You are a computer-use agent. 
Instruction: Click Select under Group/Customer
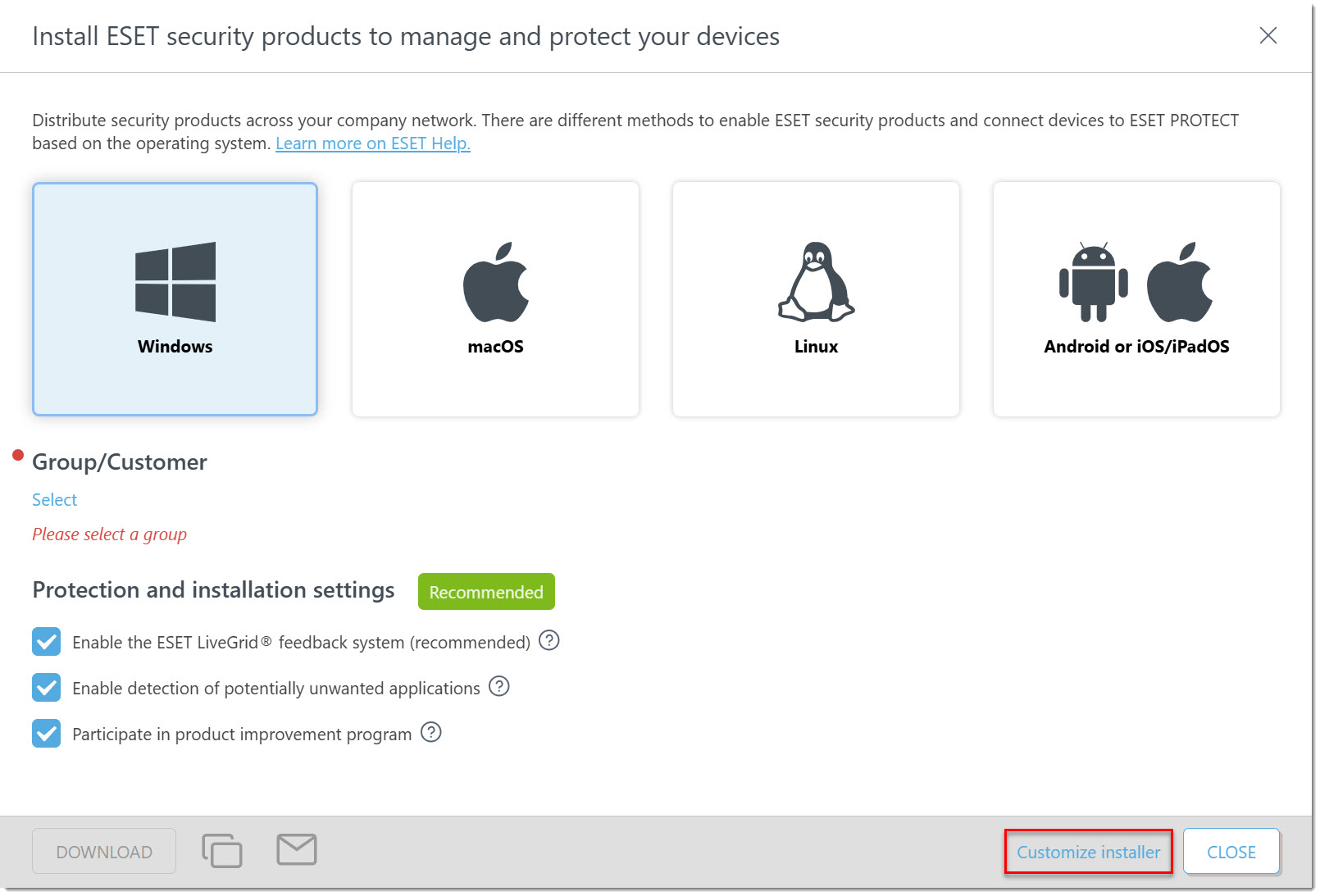[x=54, y=500]
